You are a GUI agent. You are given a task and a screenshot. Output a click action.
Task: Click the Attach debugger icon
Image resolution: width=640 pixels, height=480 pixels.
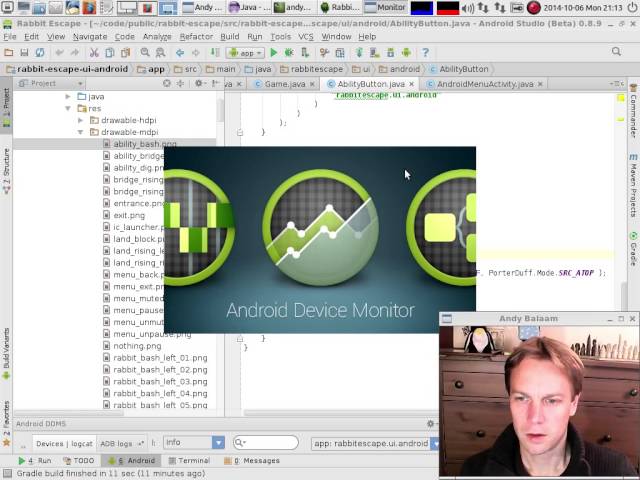point(305,53)
